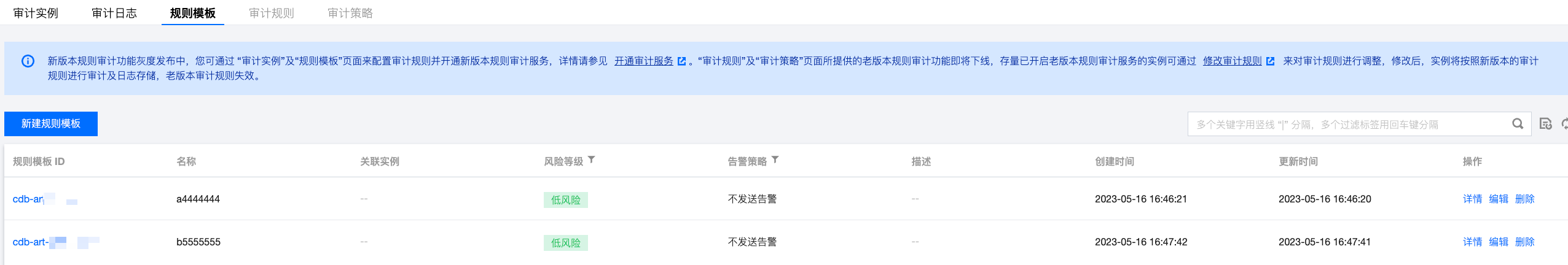This screenshot has width=1568, height=265.
Task: Open the 开通审计服务 link
Action: click(x=643, y=61)
